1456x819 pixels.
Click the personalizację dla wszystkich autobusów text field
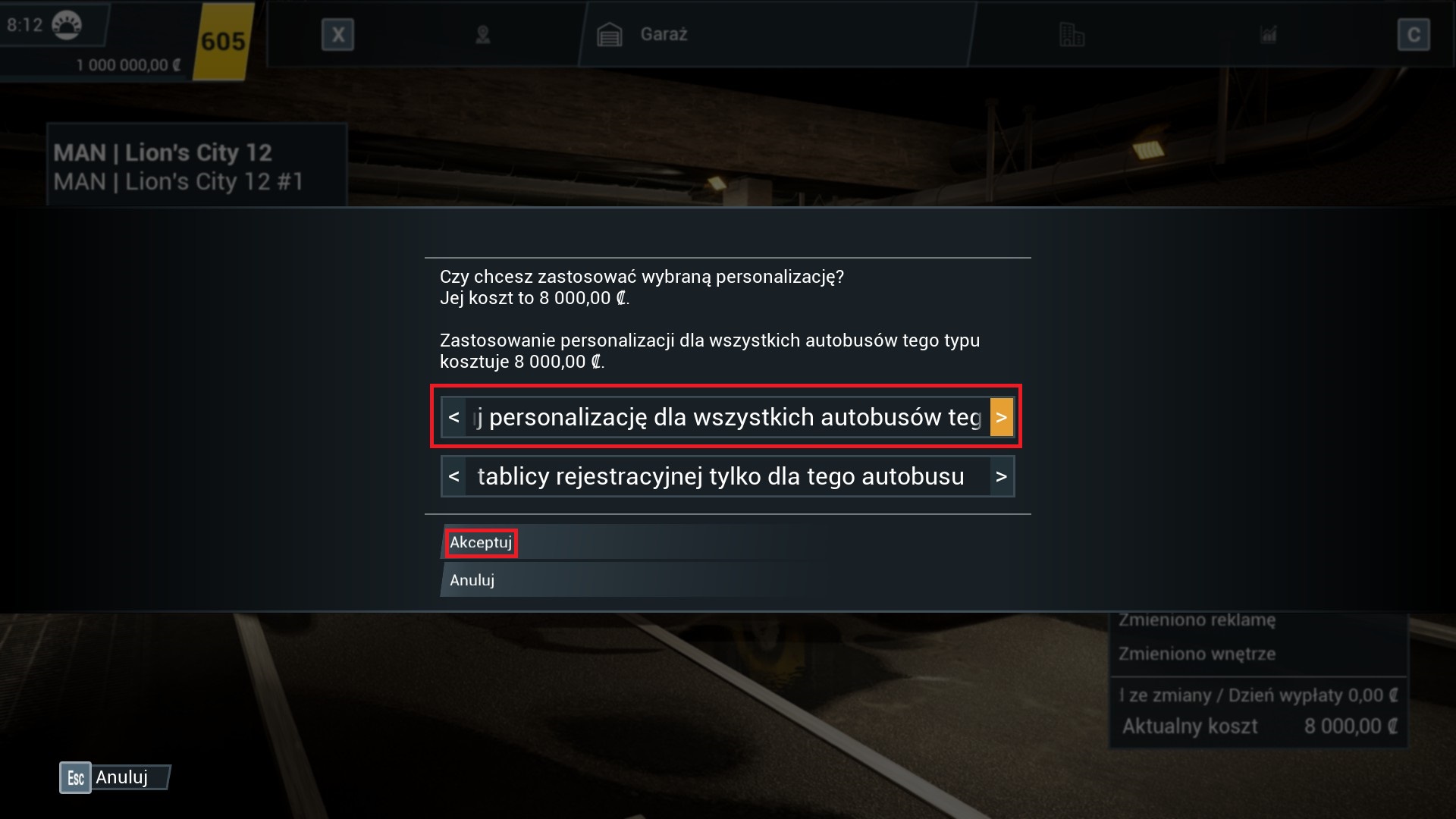727,417
